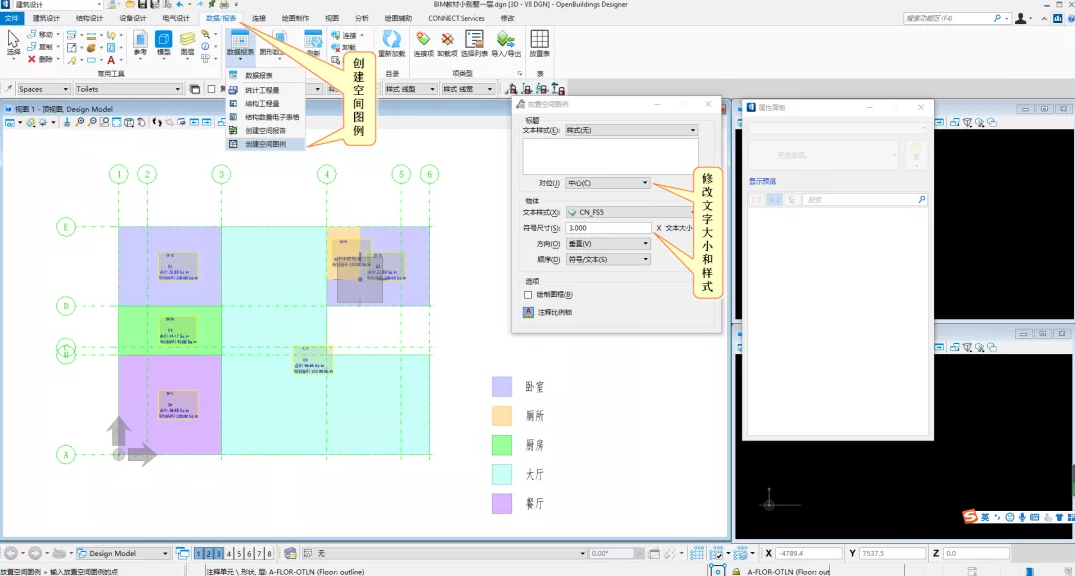Click the fit view icon in View 1 toolbar

[x=117, y=122]
